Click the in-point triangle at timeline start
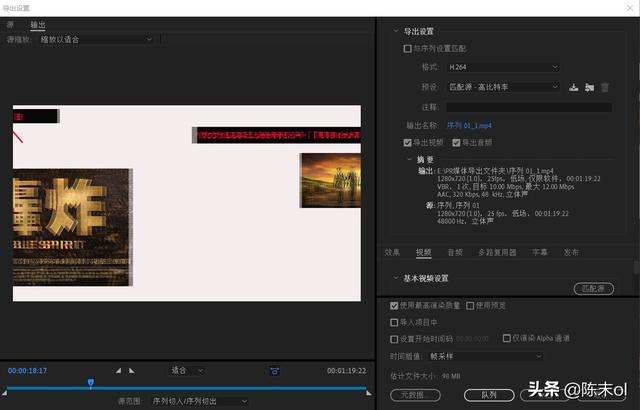The height and width of the screenshot is (410, 640). coord(4,393)
